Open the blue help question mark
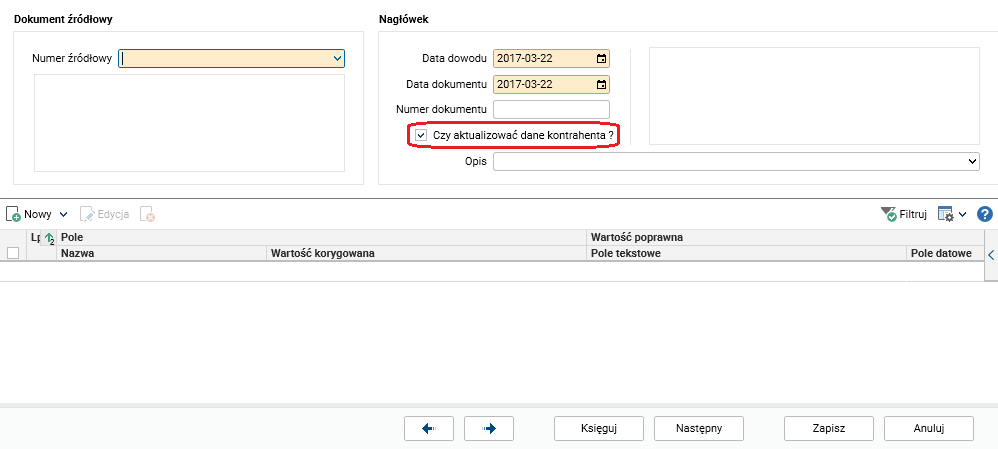The width and height of the screenshot is (998, 449). [984, 214]
